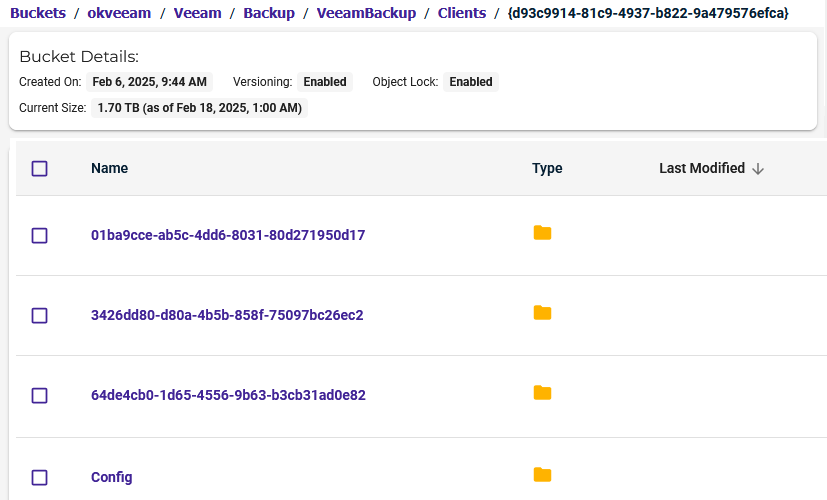Click folder icon for 01ba9cce-ab5c-4dd6 row
The image size is (827, 500).
click(542, 234)
